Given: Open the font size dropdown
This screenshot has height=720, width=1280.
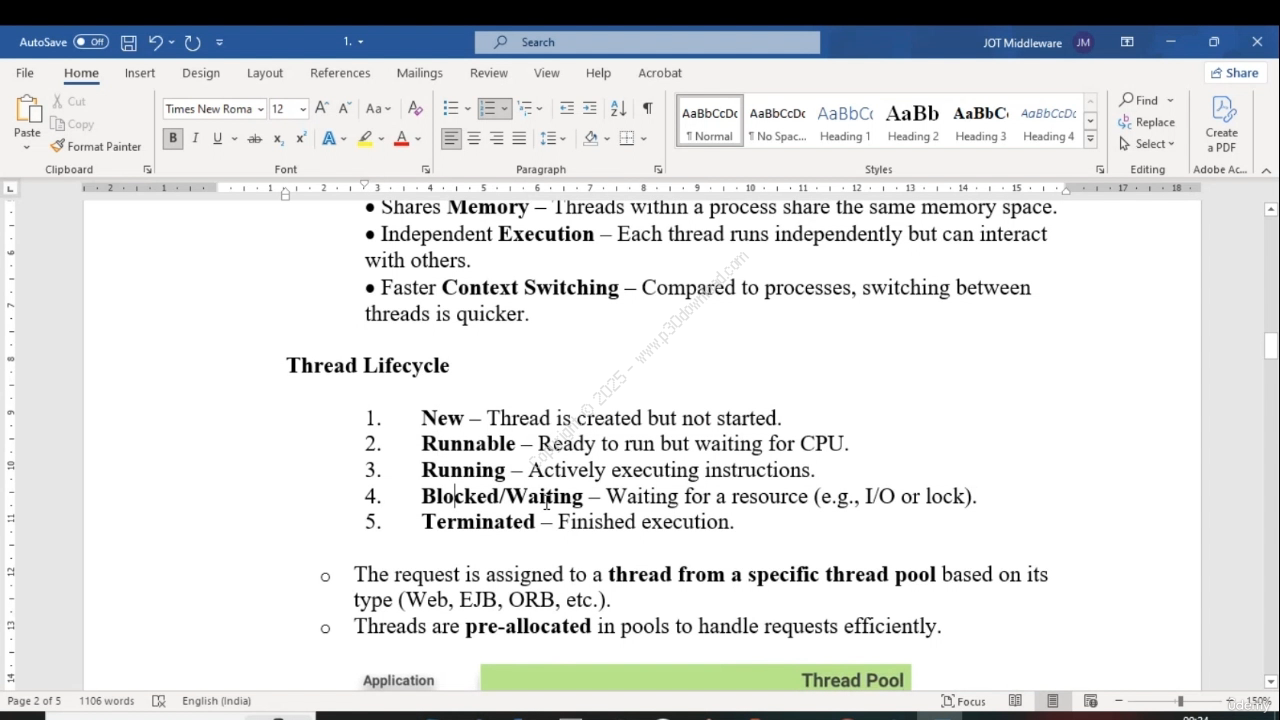Looking at the screenshot, I should 303,109.
